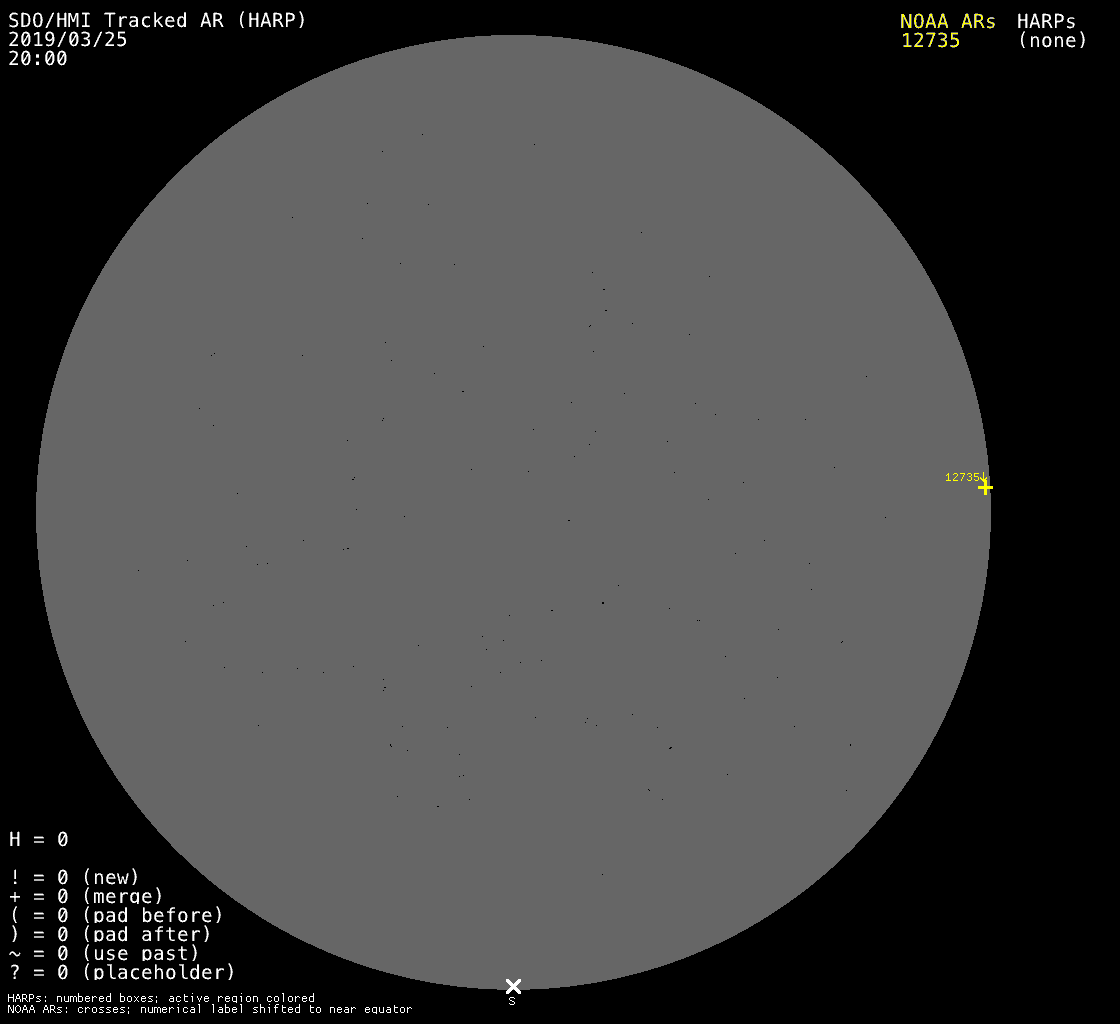1120x1024 pixels.
Task: Click the 20:00 time stamp
Action: coord(38,59)
